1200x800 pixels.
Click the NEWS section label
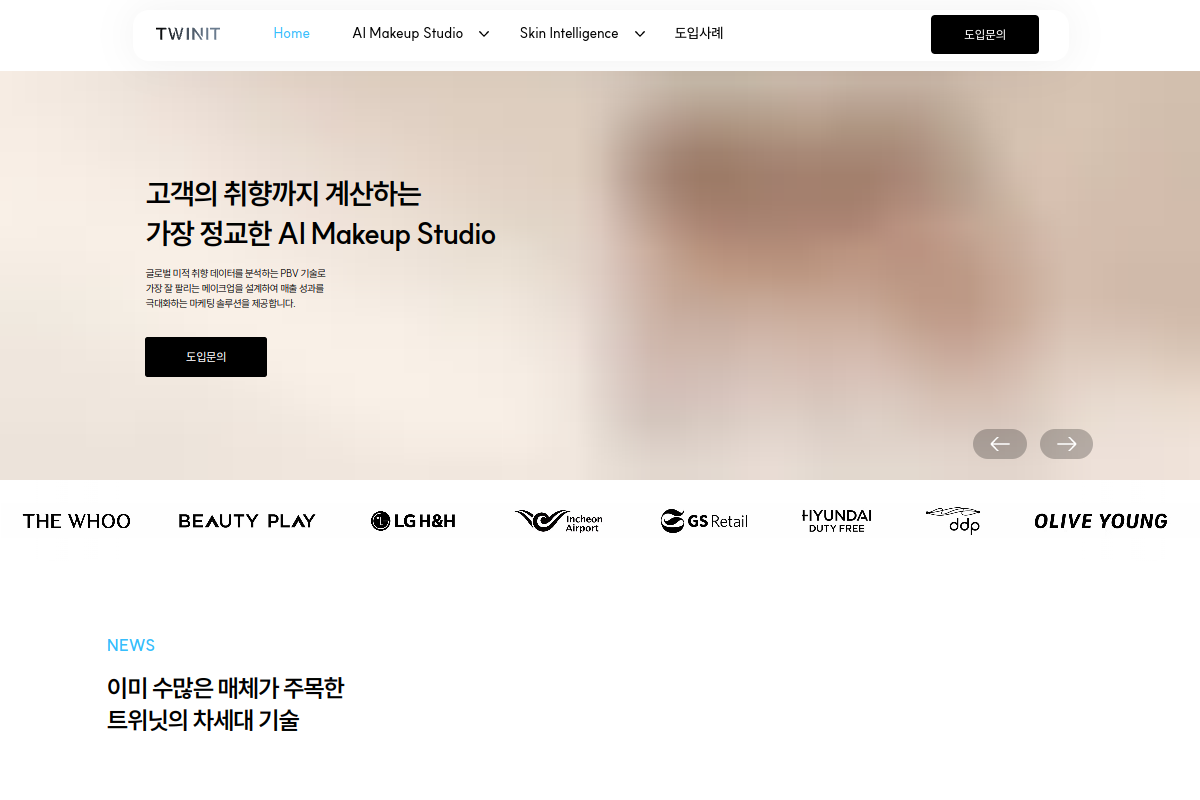(131, 646)
